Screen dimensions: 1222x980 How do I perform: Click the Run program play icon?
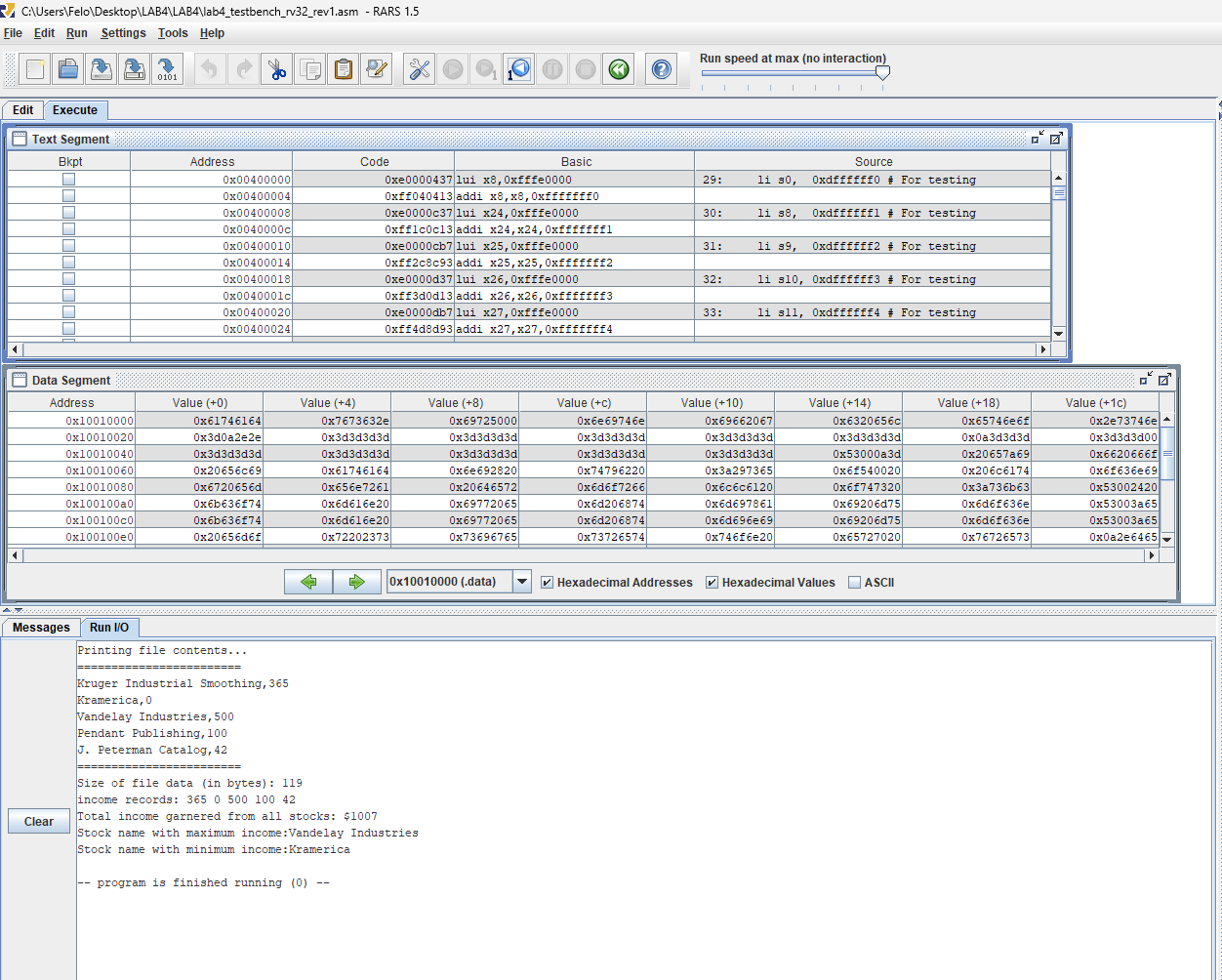pyautogui.click(x=453, y=69)
